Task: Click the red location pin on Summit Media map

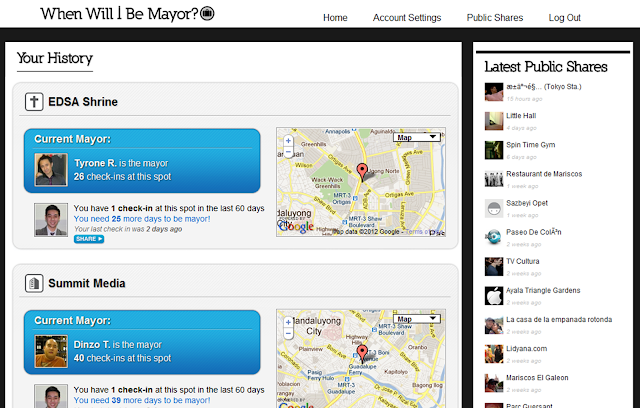Action: (x=362, y=353)
